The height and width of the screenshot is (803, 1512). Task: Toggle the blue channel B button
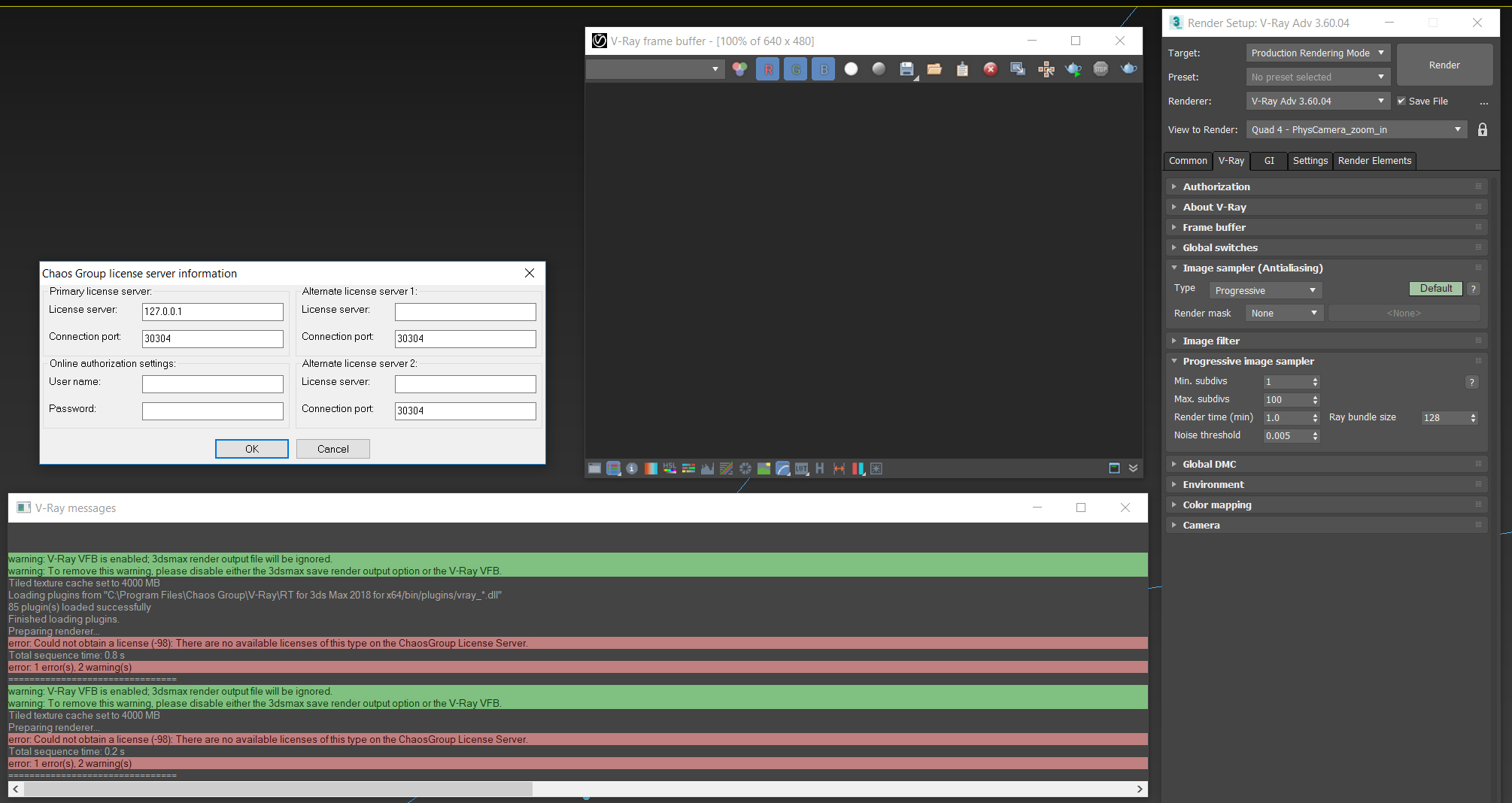tap(824, 69)
